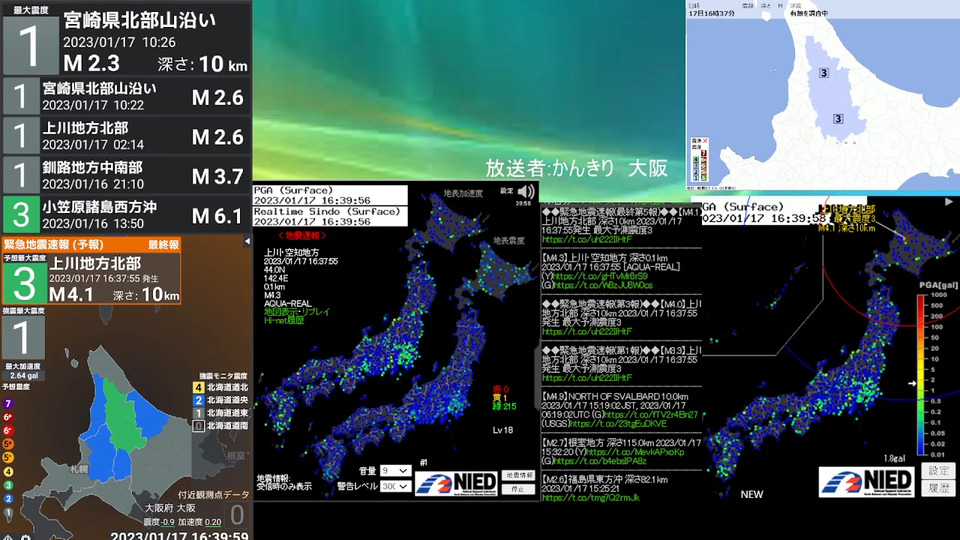
Task: Select the intensity 4 legend circle
Action: click(x=8, y=471)
